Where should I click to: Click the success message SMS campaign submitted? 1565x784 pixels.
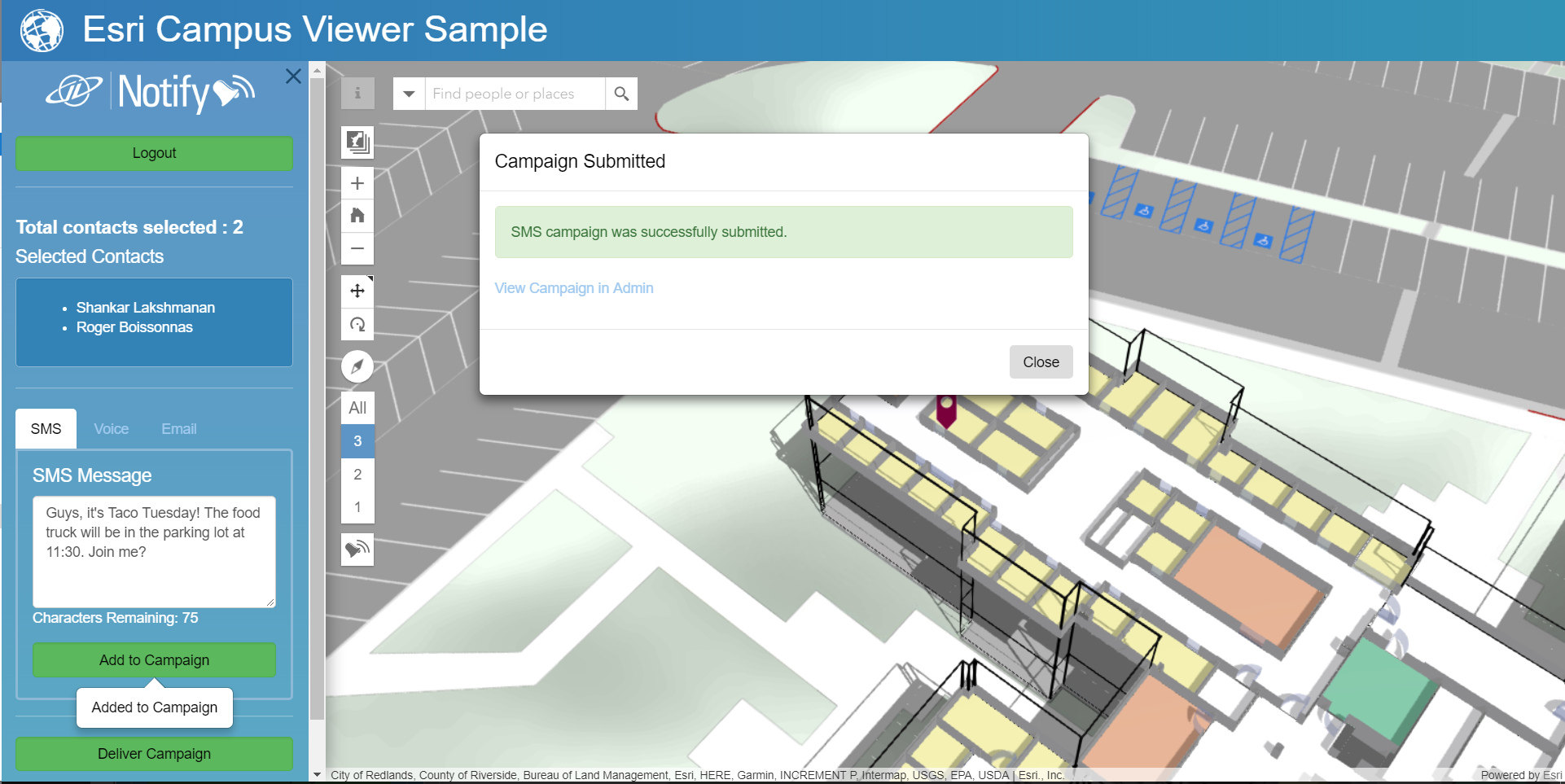tap(783, 232)
